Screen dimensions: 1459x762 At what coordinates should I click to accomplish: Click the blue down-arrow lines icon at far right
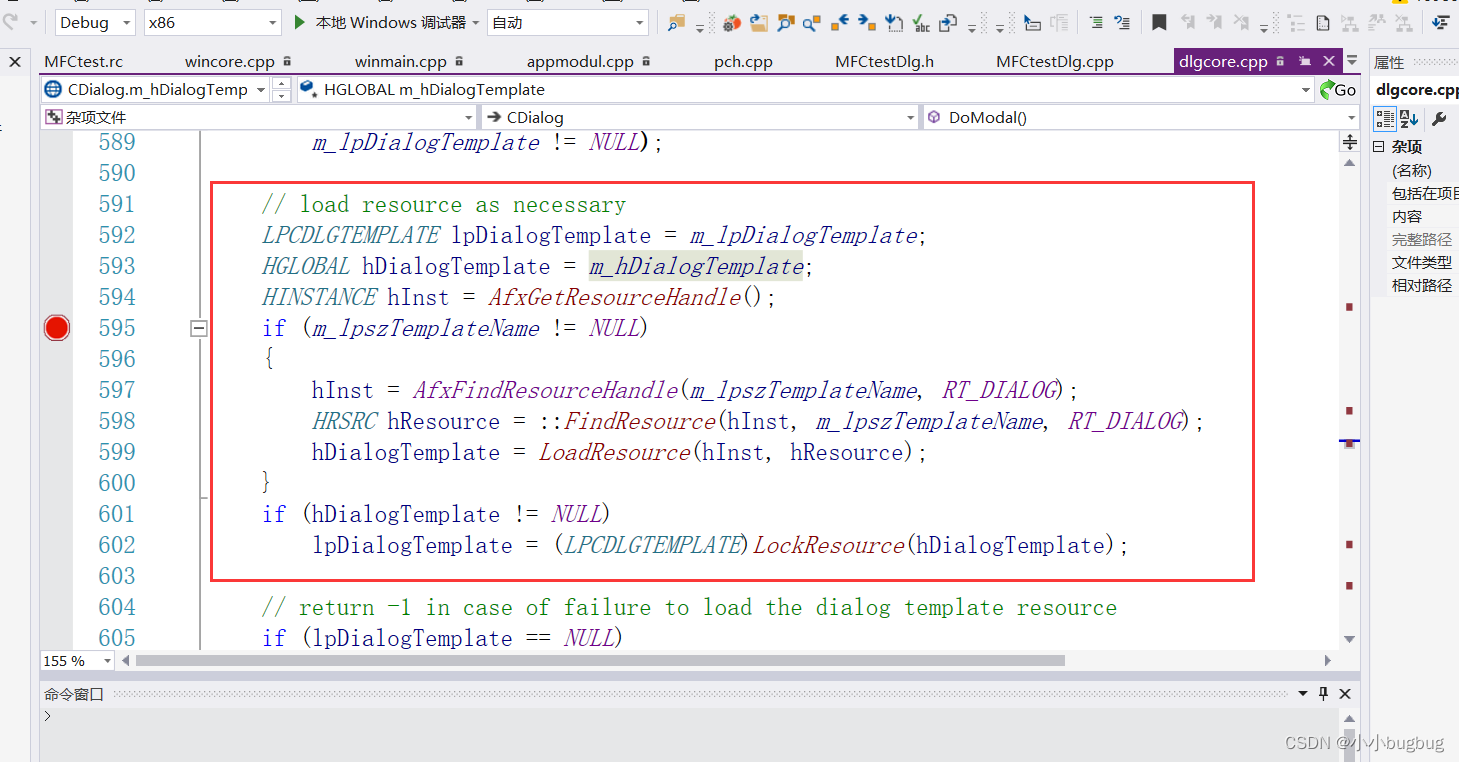(x=1441, y=22)
